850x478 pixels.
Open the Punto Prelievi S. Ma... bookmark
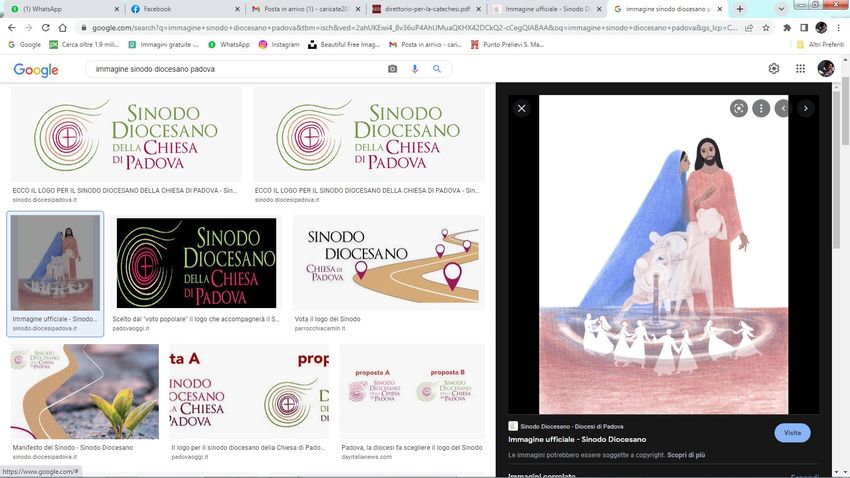click(507, 44)
